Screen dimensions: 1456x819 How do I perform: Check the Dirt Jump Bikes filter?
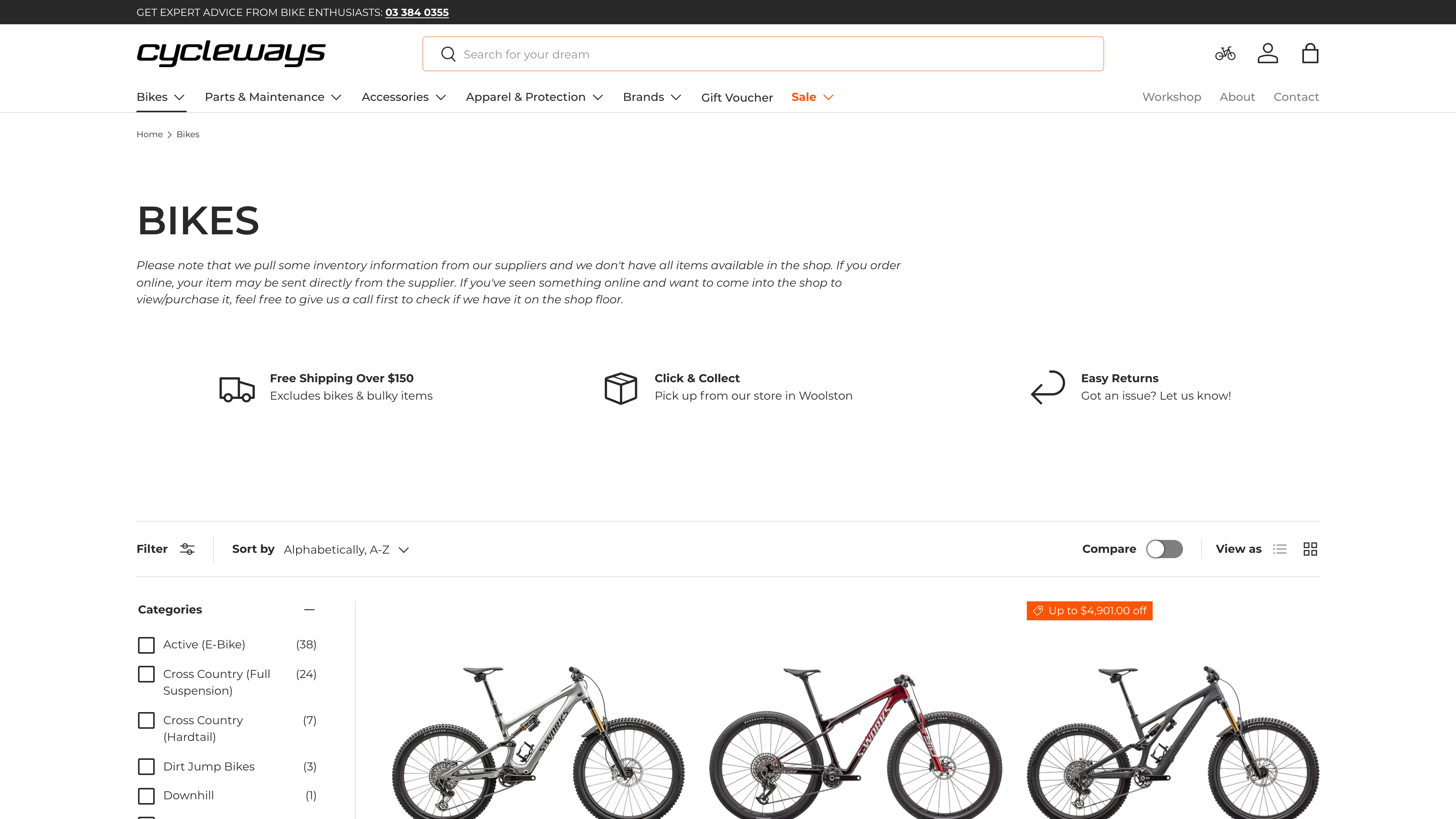click(x=146, y=766)
